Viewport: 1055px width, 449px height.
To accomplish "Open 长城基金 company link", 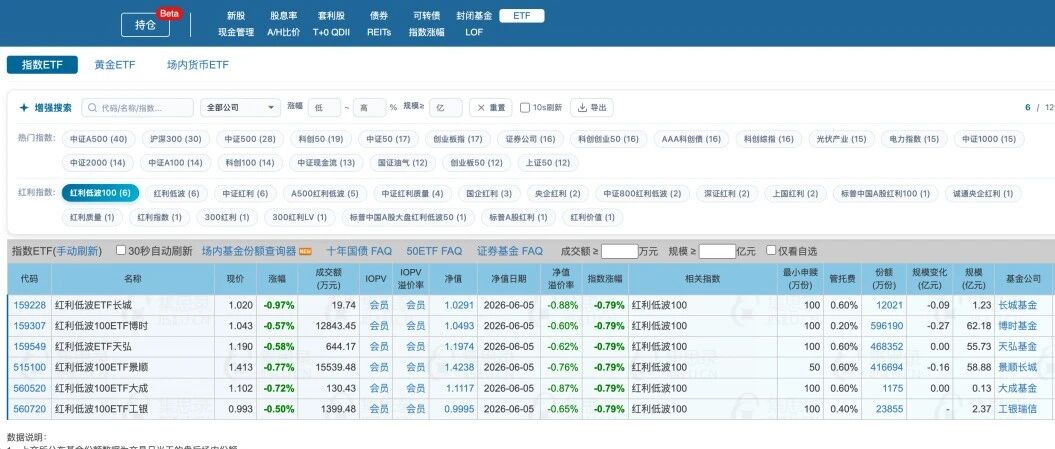I will [x=1017, y=305].
